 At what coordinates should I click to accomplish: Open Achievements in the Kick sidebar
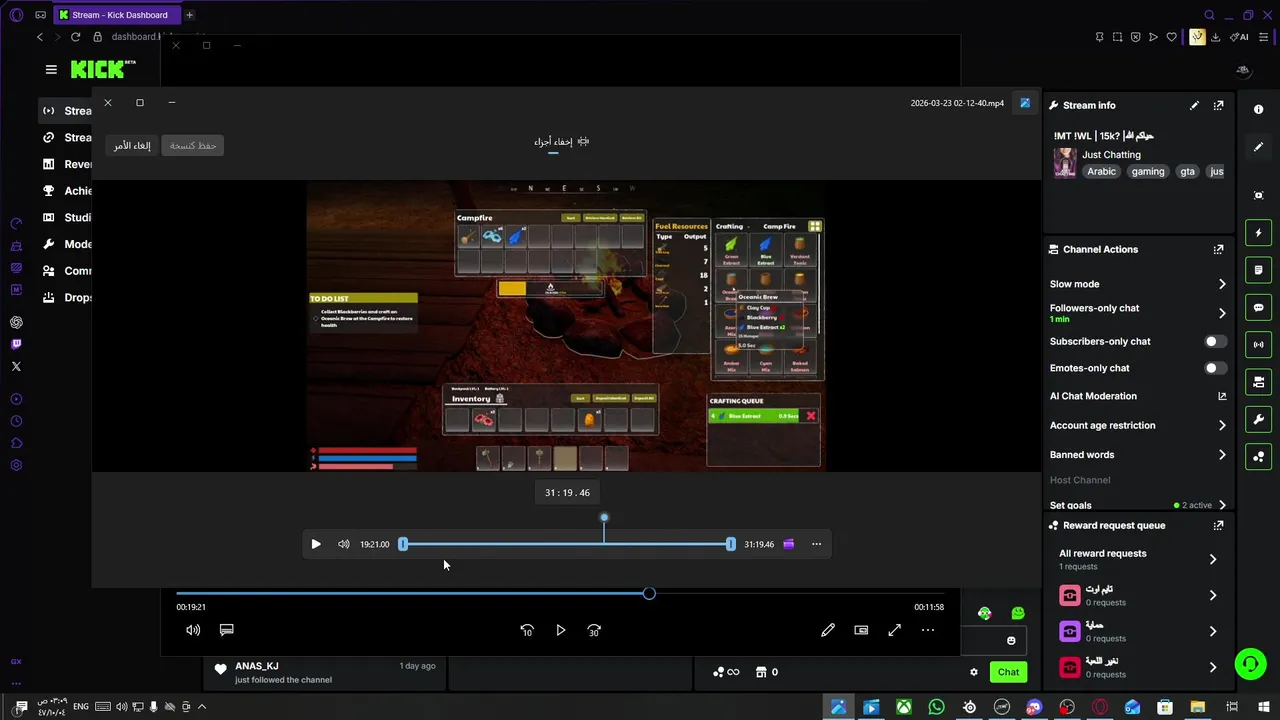[x=66, y=191]
